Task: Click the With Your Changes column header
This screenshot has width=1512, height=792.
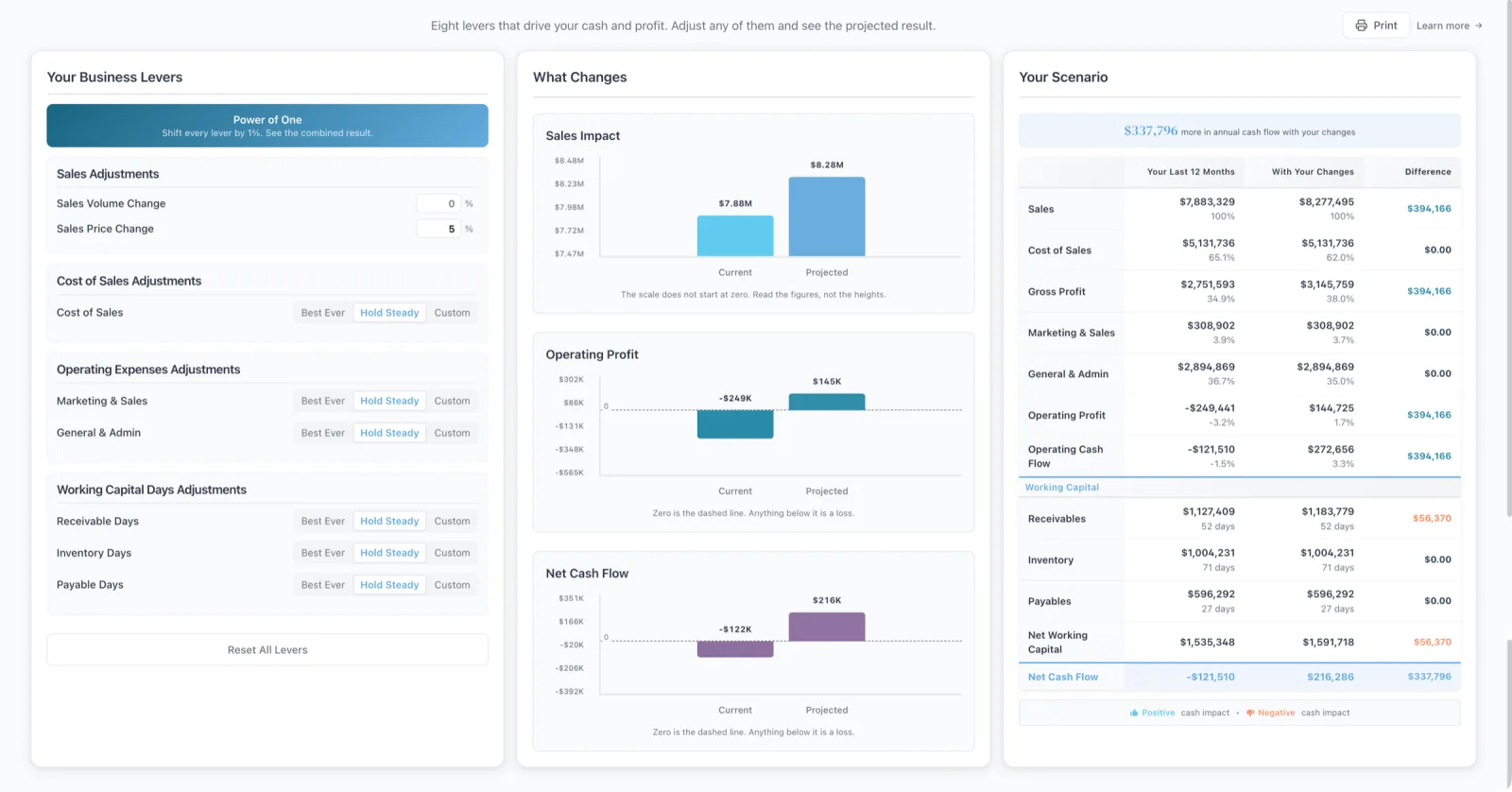Action: click(1313, 172)
